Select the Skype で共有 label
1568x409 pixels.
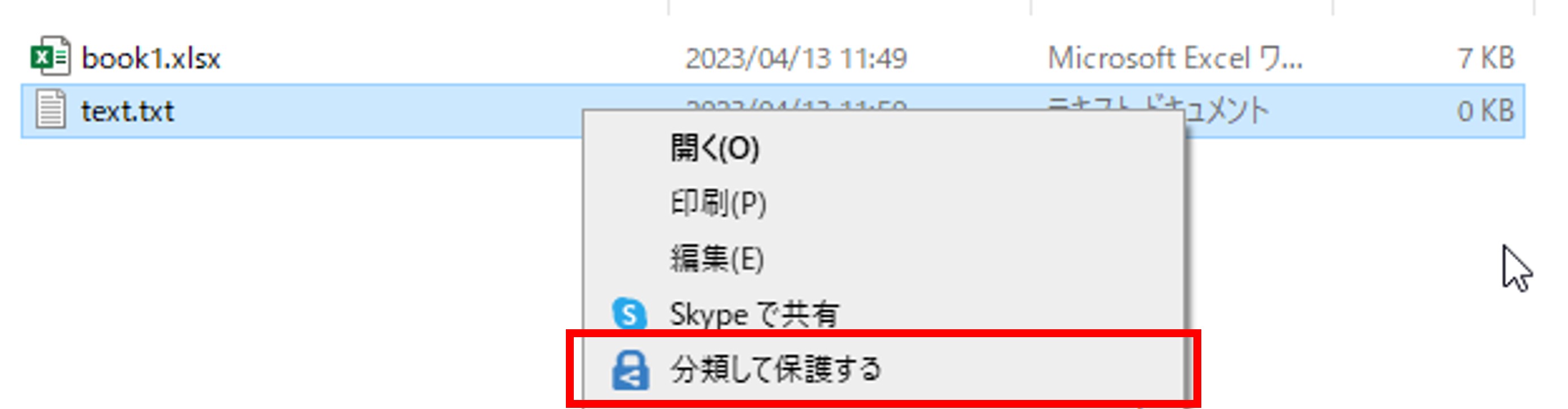[754, 314]
